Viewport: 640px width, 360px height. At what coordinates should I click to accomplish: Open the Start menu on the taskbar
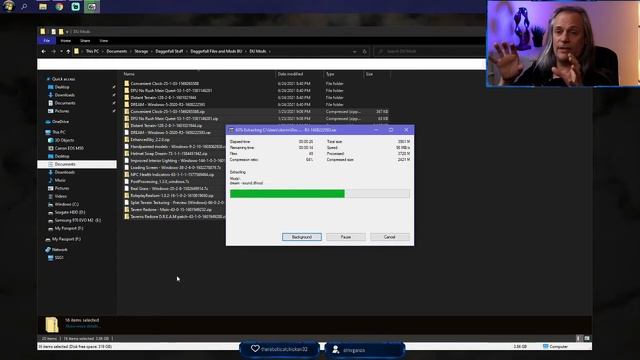[x=9, y=6]
